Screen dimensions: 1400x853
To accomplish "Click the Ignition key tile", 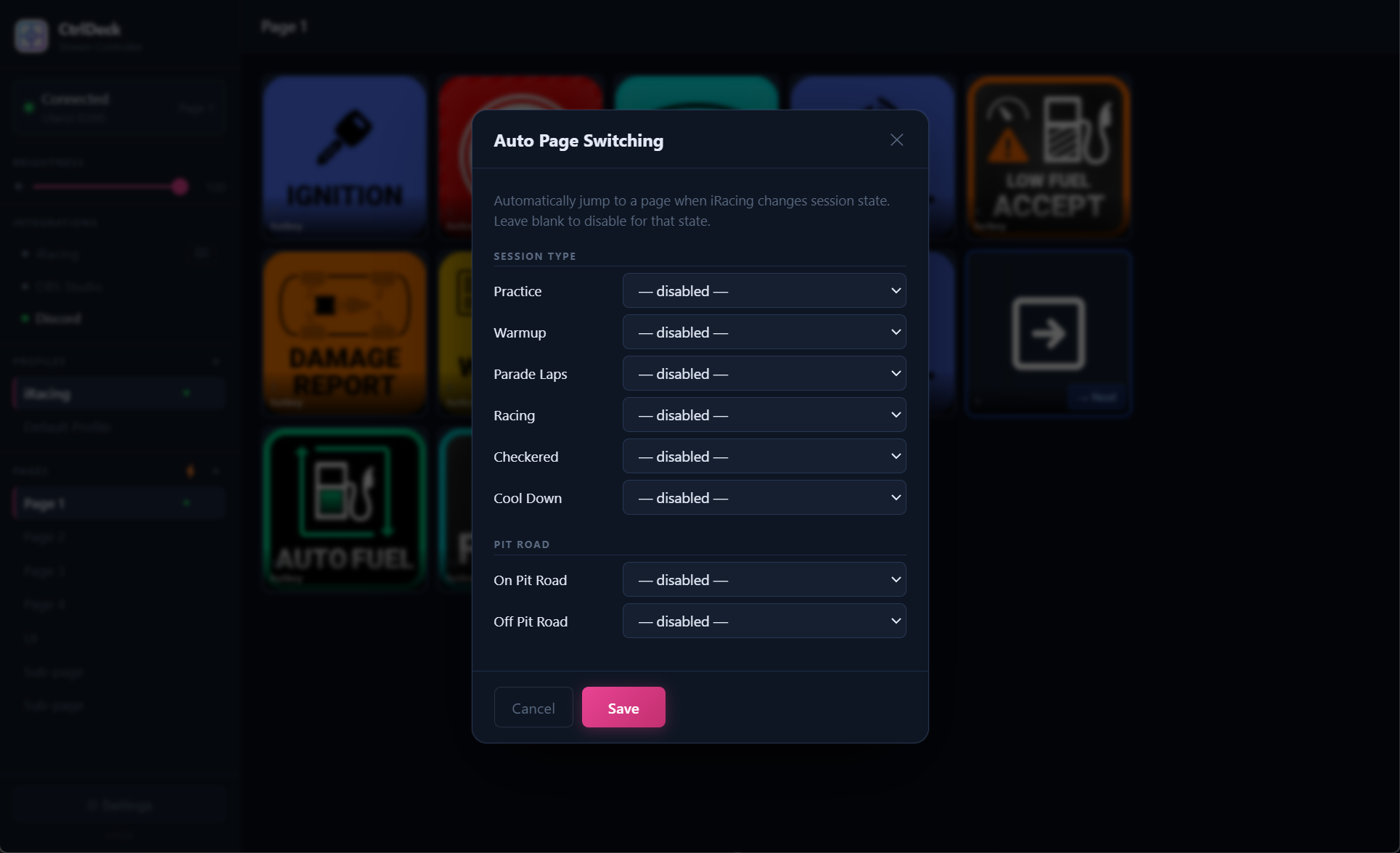I will click(345, 156).
